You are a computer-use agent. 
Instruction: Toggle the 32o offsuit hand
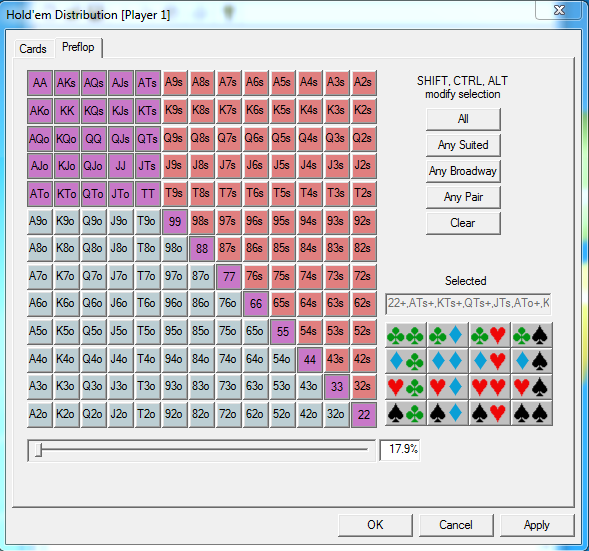coord(337,415)
